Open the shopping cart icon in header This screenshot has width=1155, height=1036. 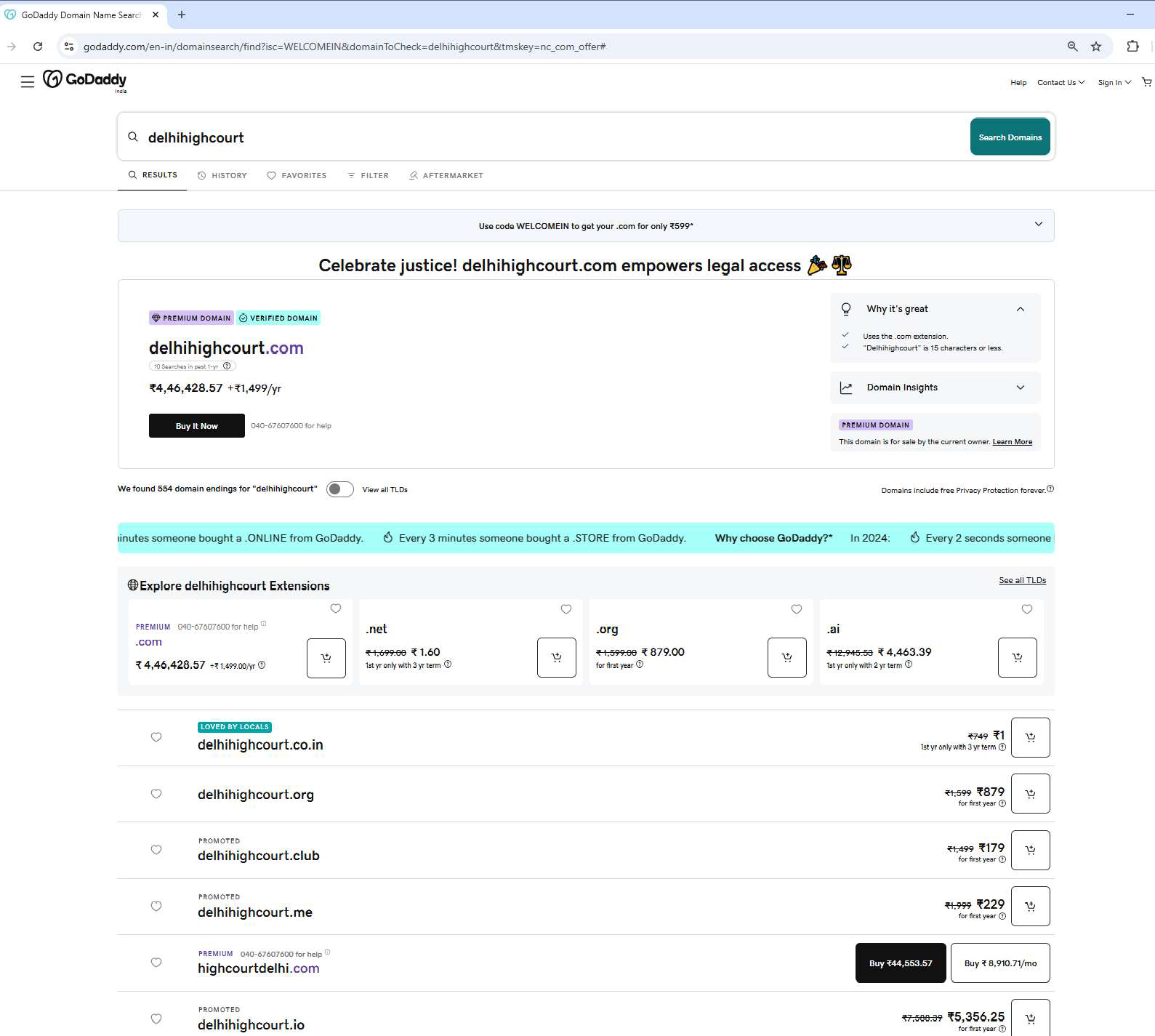point(1146,82)
